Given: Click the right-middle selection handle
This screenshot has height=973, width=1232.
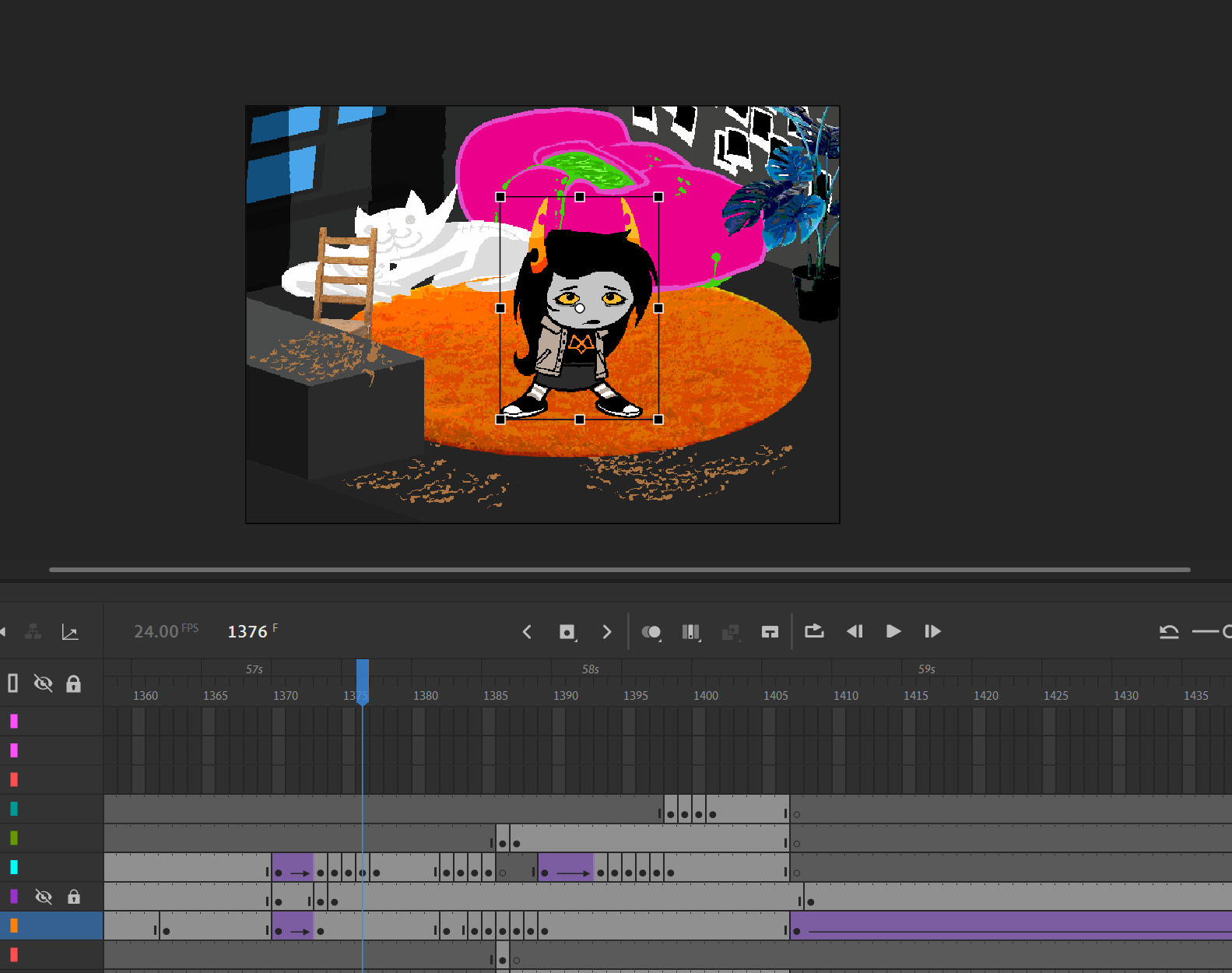Looking at the screenshot, I should coord(658,308).
